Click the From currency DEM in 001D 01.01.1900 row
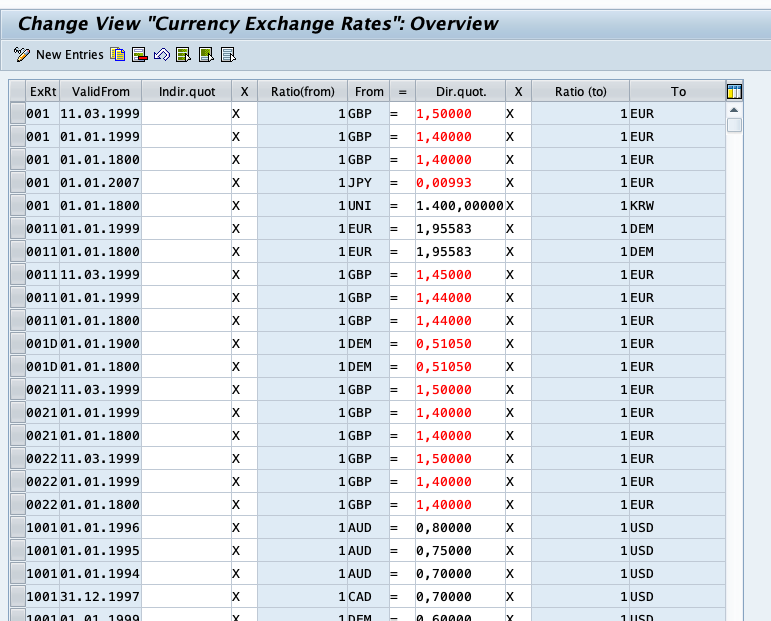Screen dimensions: 771x621 tap(368, 344)
